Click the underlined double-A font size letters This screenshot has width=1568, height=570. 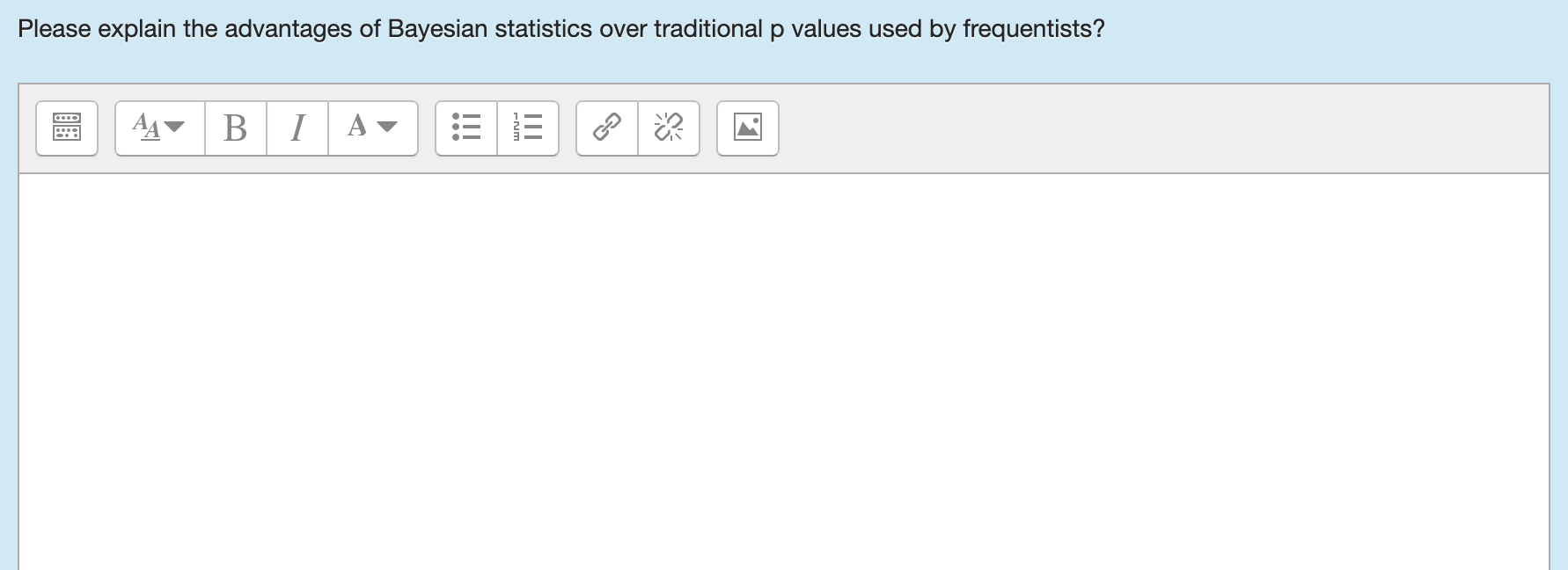pyautogui.click(x=146, y=127)
